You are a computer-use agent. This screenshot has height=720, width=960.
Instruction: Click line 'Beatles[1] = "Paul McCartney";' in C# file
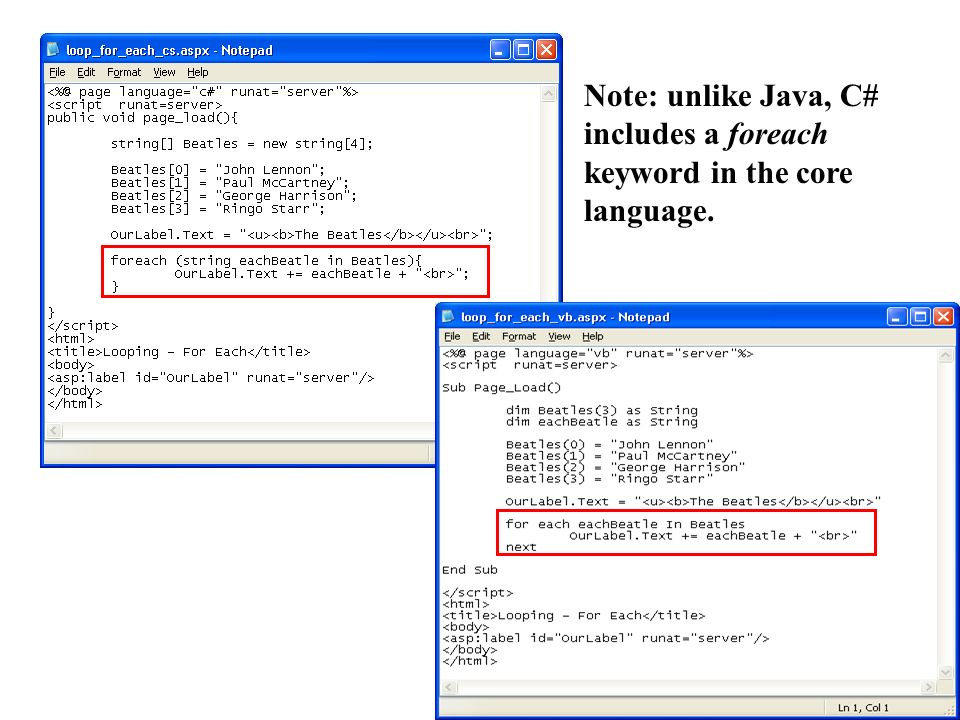(x=230, y=182)
